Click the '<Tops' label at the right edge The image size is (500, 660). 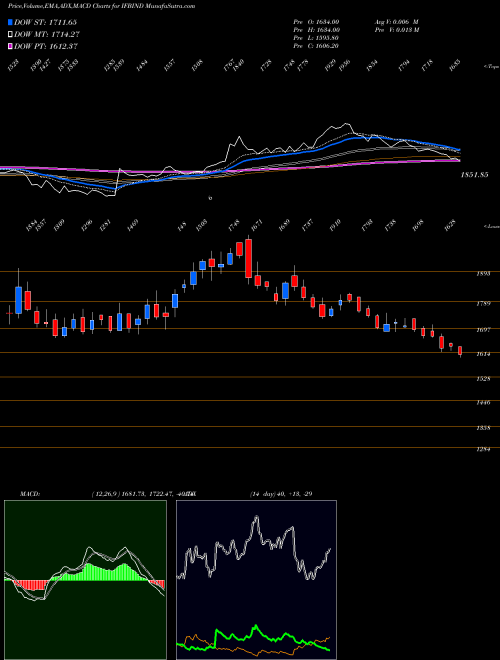492,67
